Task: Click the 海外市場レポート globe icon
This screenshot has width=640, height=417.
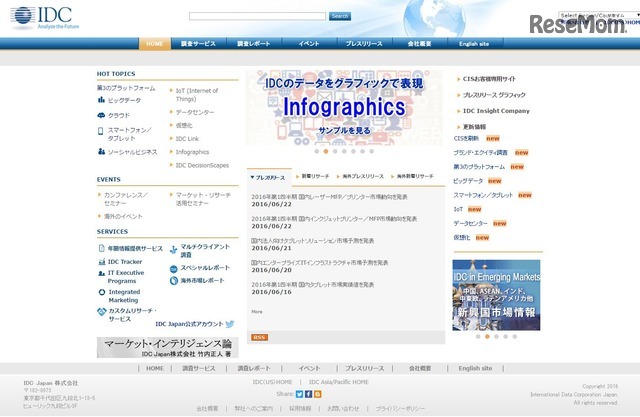Action: [173, 281]
